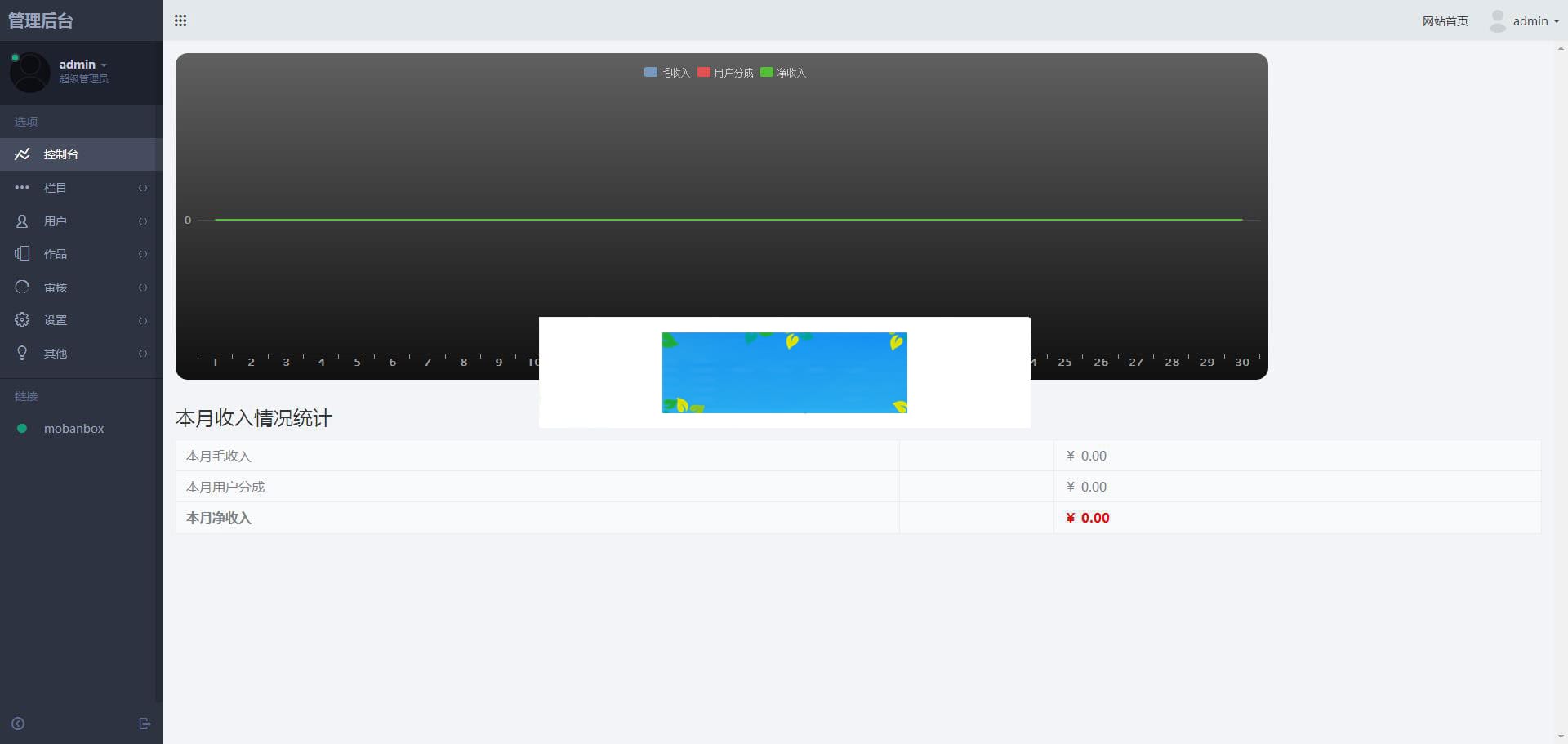Click the 控制台 chart line icon
Screen dimensions: 1568x744
click(22, 154)
